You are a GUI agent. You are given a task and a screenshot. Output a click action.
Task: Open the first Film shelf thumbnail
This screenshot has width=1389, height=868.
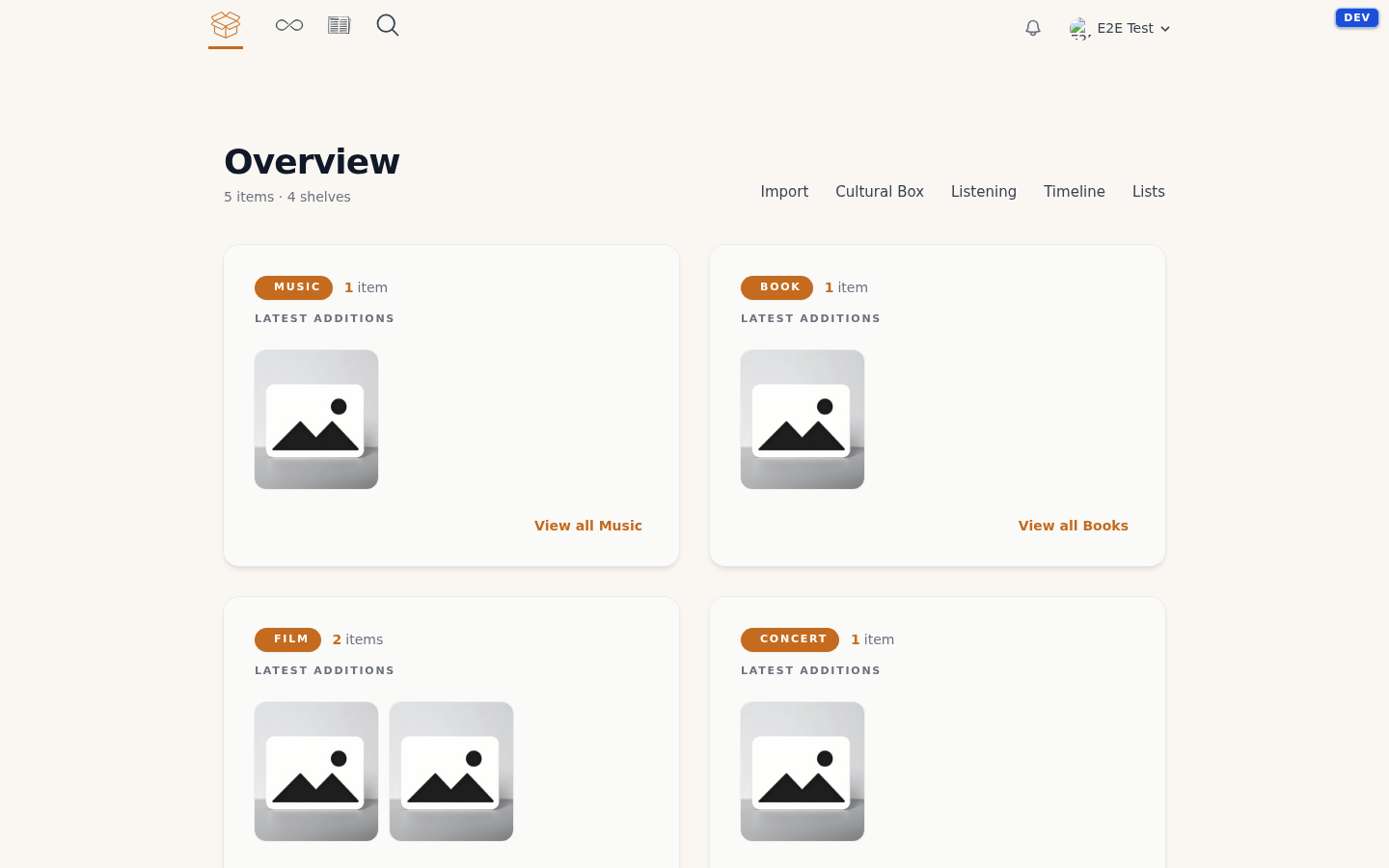(316, 772)
